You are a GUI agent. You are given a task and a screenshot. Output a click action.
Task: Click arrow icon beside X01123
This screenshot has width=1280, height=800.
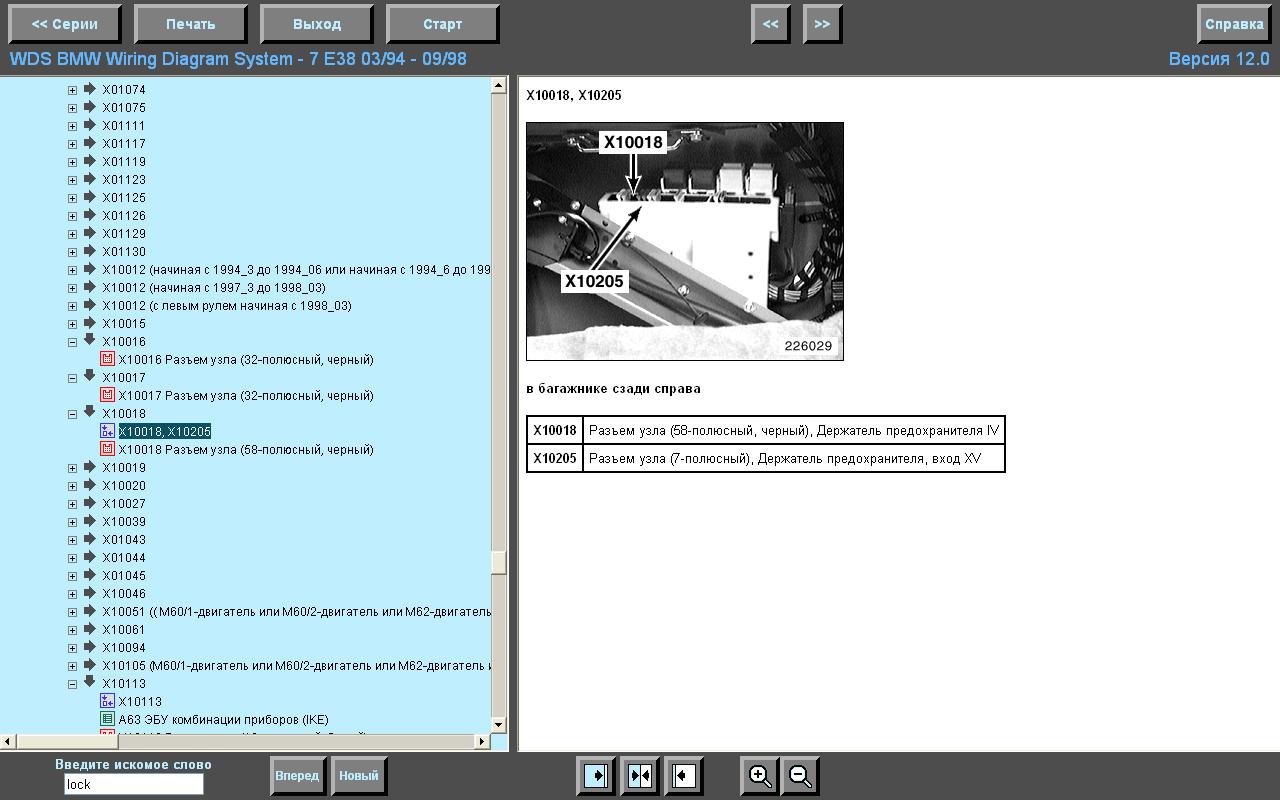click(x=89, y=179)
